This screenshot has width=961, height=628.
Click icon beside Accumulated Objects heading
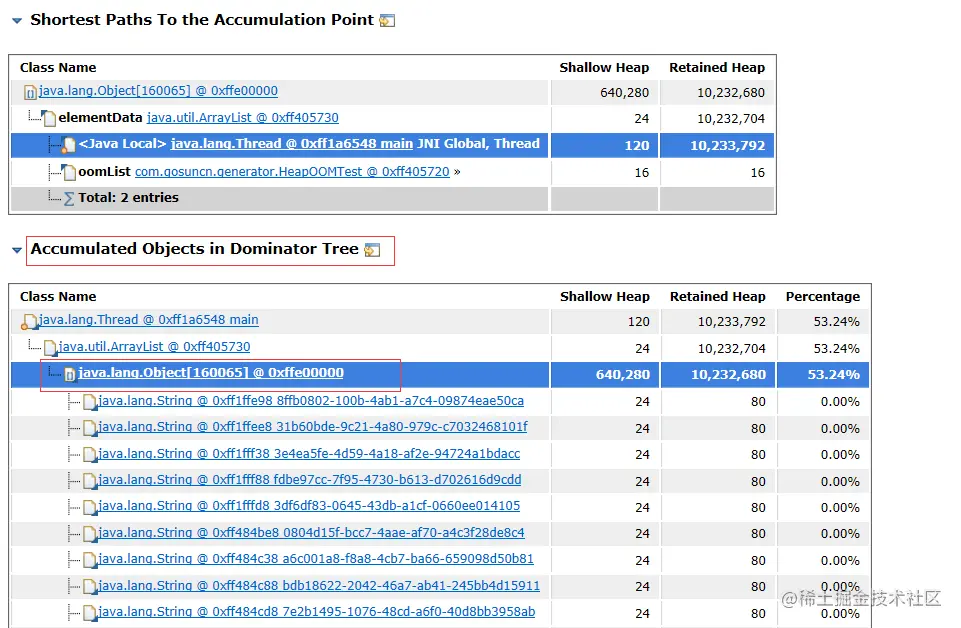[373, 249]
